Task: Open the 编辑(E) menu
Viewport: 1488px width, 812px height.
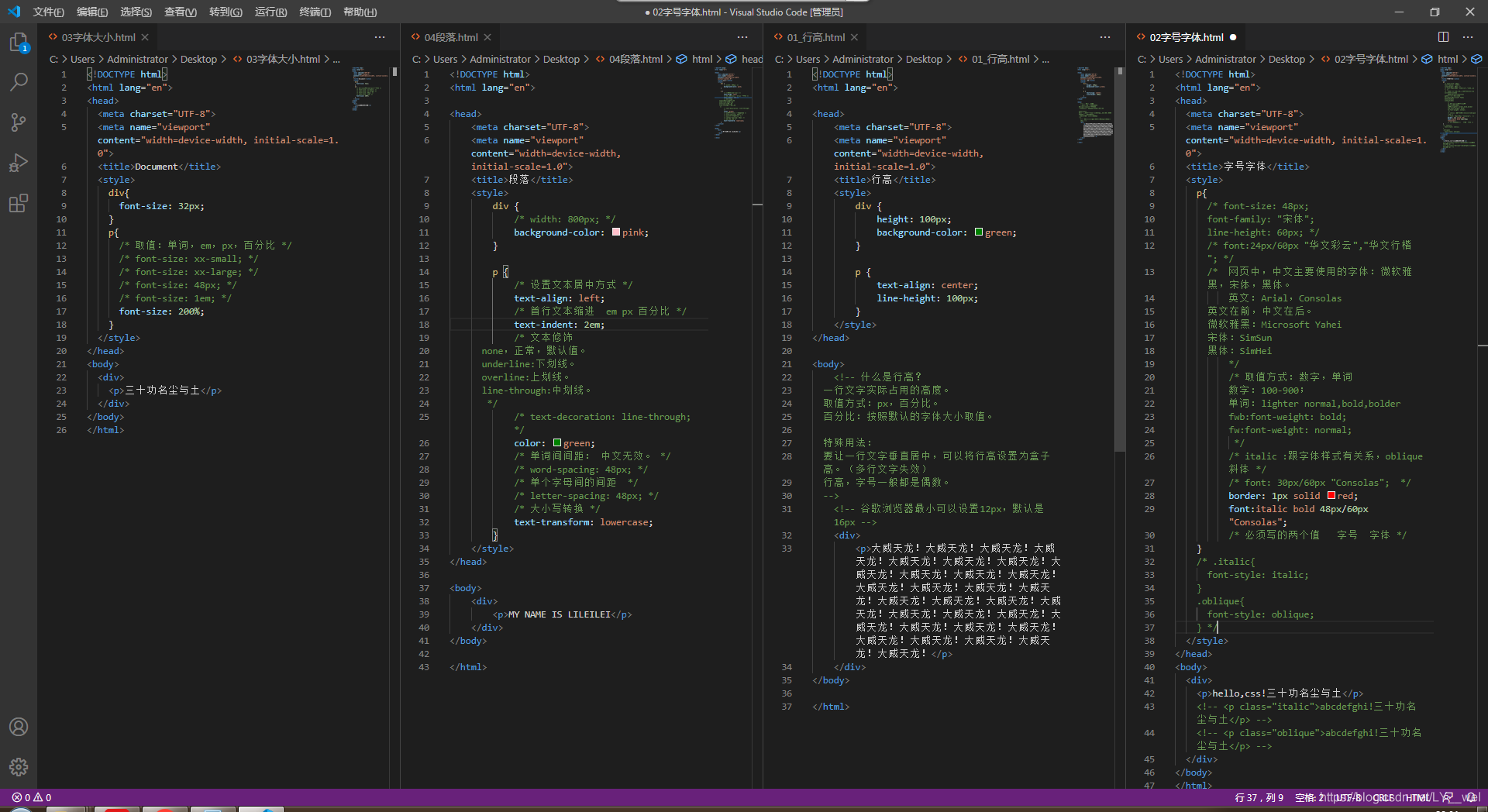Action: pos(92,12)
